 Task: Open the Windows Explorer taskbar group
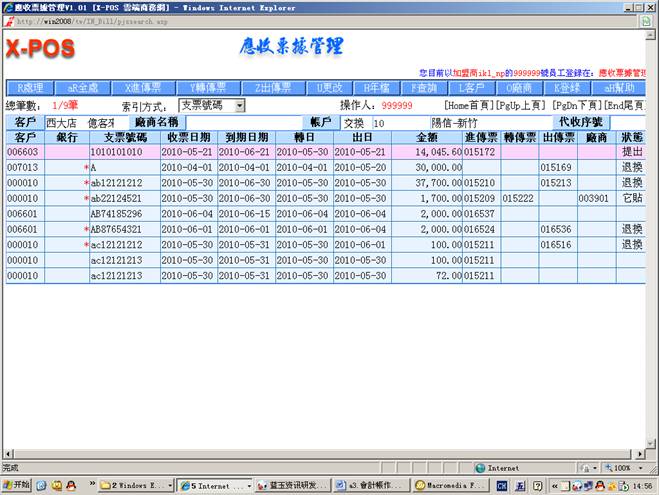pyautogui.click(x=138, y=485)
